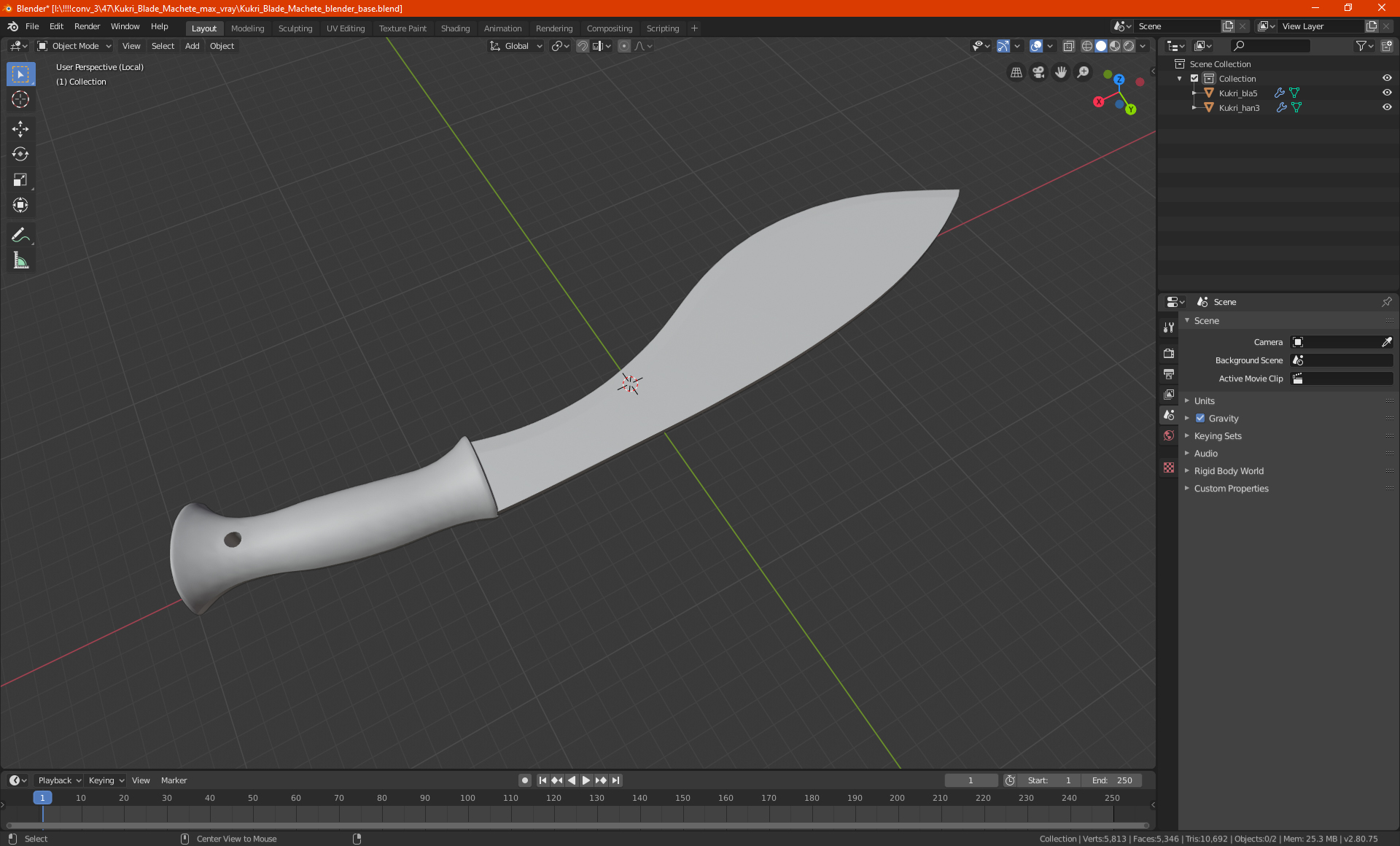
Task: Switch to orthographic grid view icon
Action: (x=1016, y=72)
